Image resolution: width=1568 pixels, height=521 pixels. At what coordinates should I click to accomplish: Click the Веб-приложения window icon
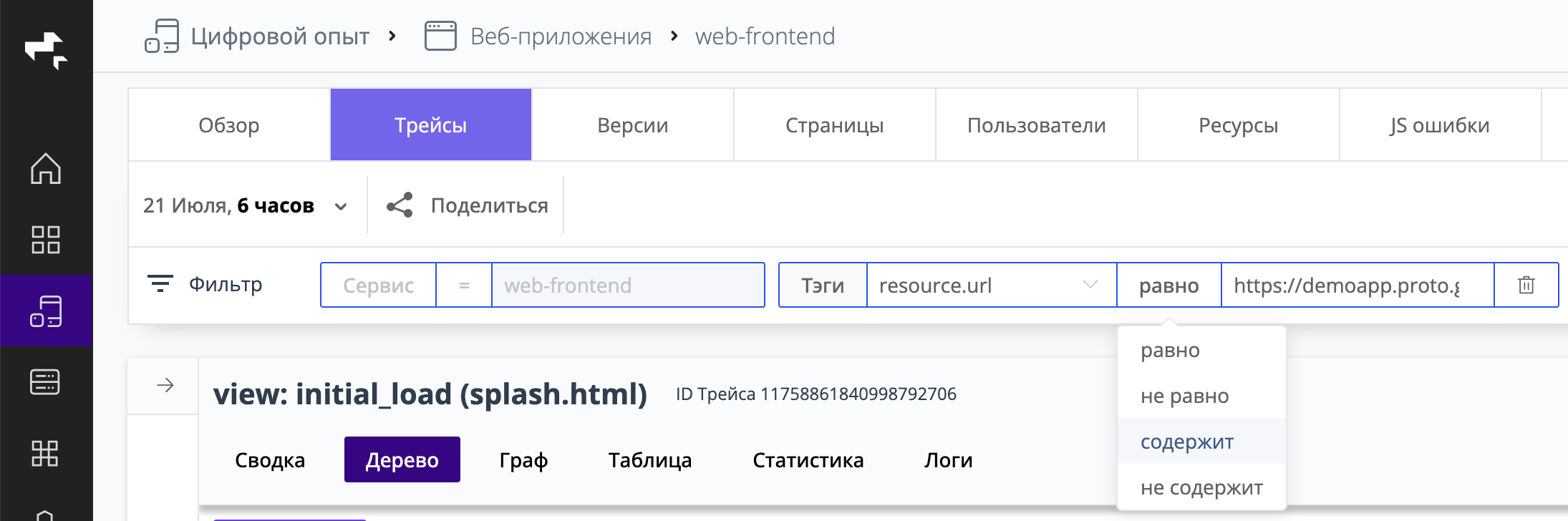440,36
